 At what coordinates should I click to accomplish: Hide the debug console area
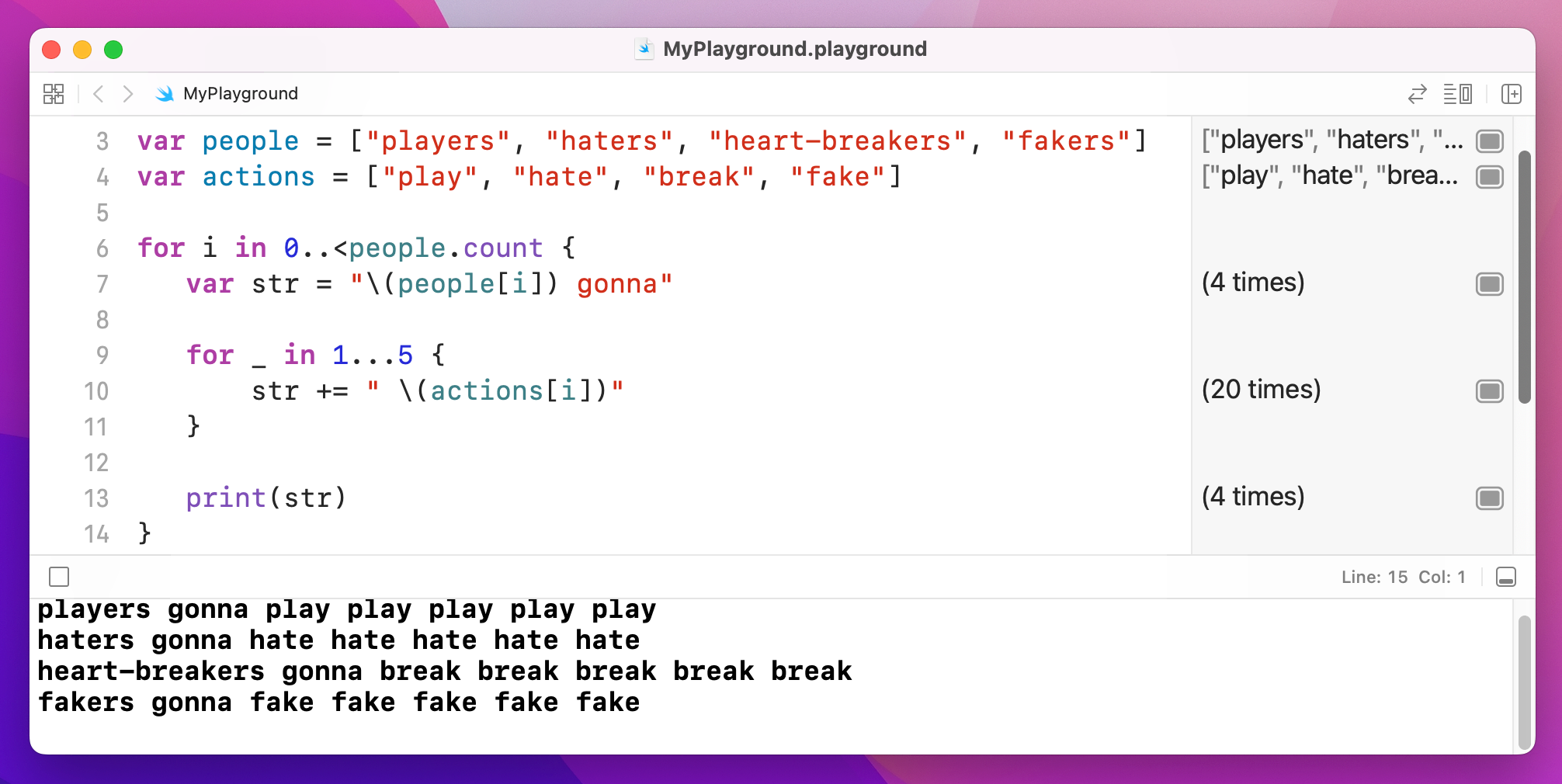pos(1505,577)
